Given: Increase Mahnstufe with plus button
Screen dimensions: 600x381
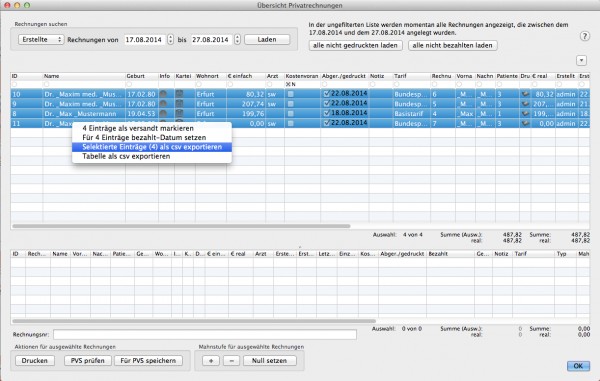Looking at the screenshot, I should click(x=211, y=361).
